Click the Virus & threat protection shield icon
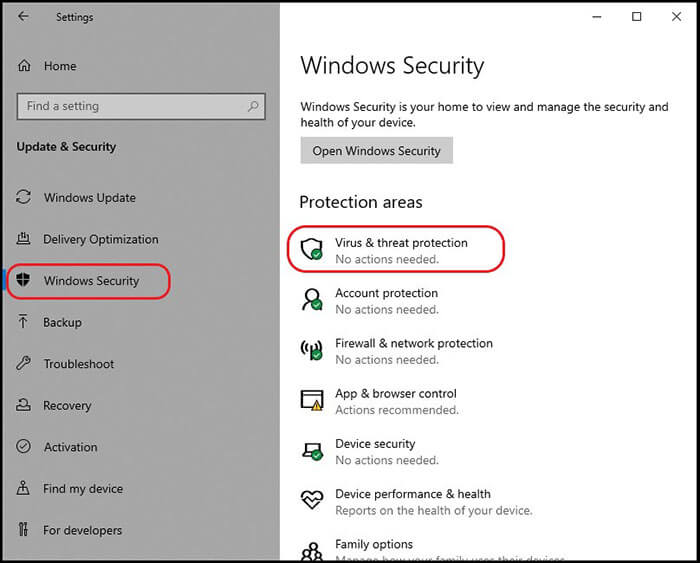 313,249
